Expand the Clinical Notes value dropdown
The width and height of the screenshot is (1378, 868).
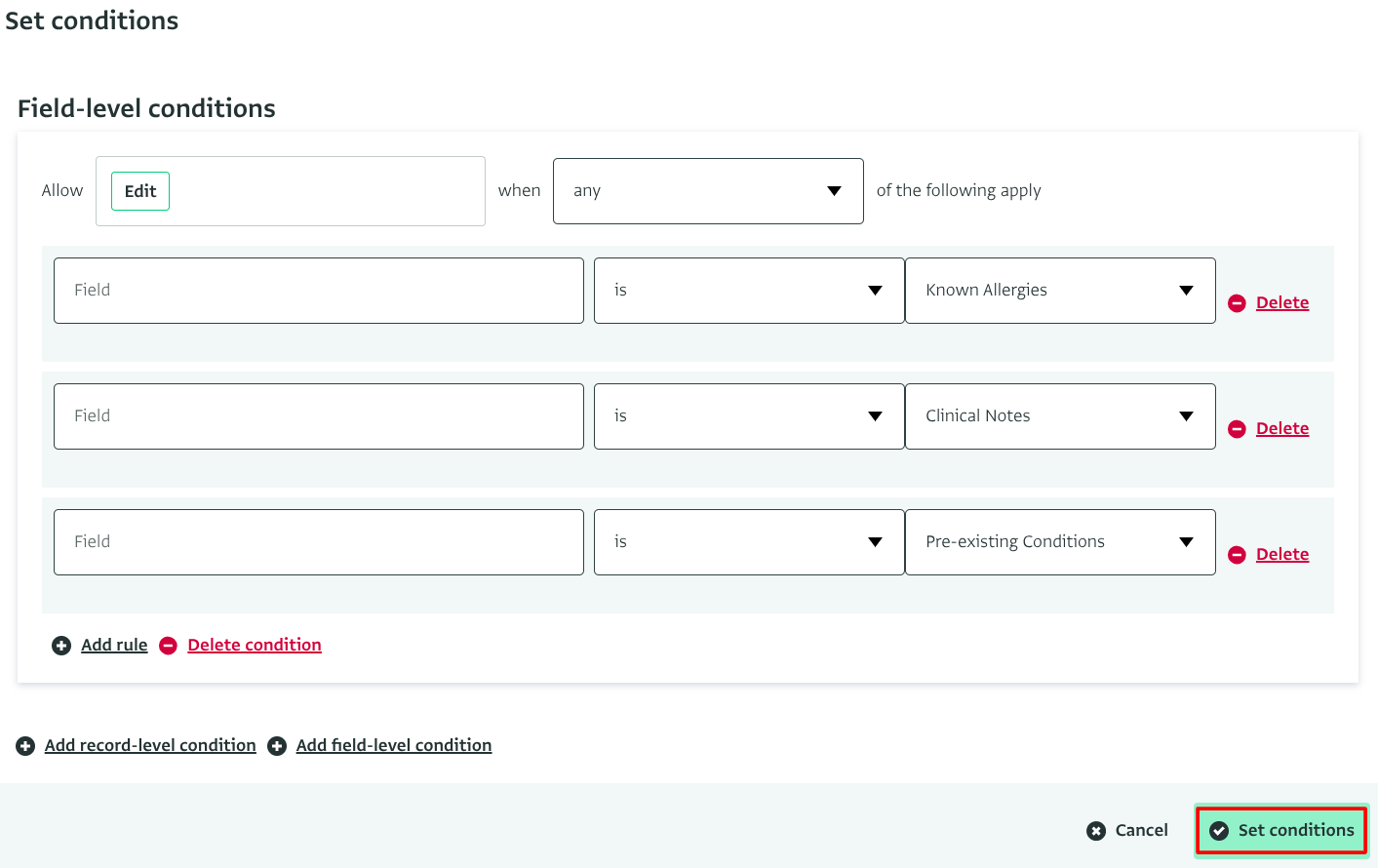tap(1059, 416)
